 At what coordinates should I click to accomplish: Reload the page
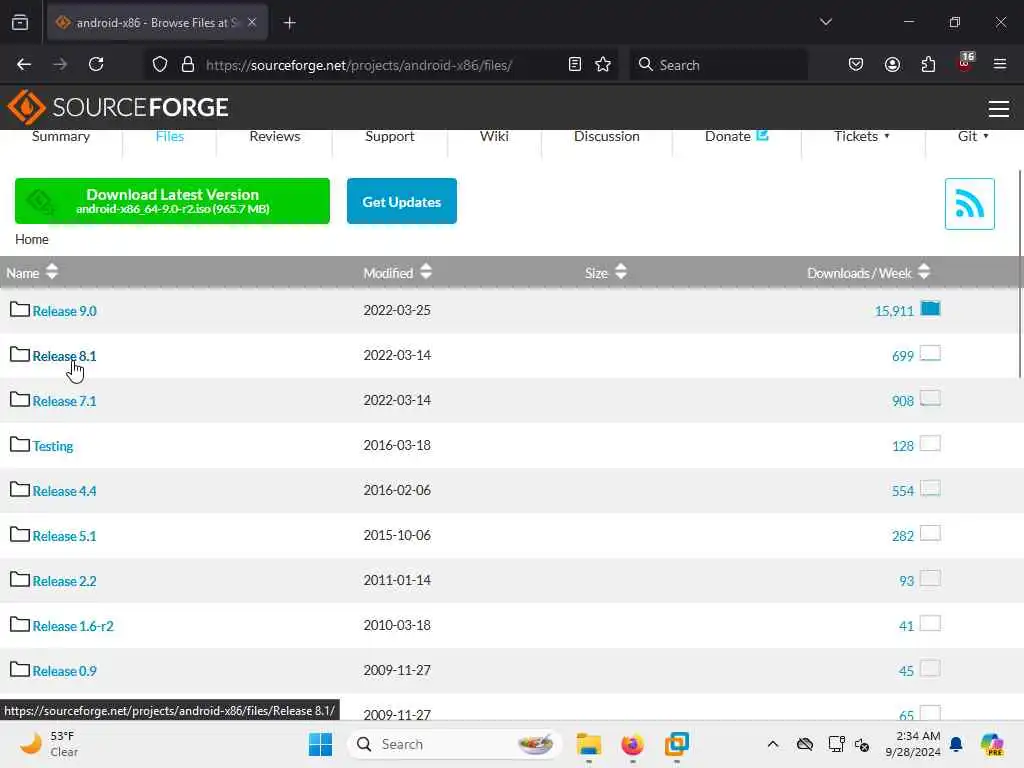(x=96, y=64)
